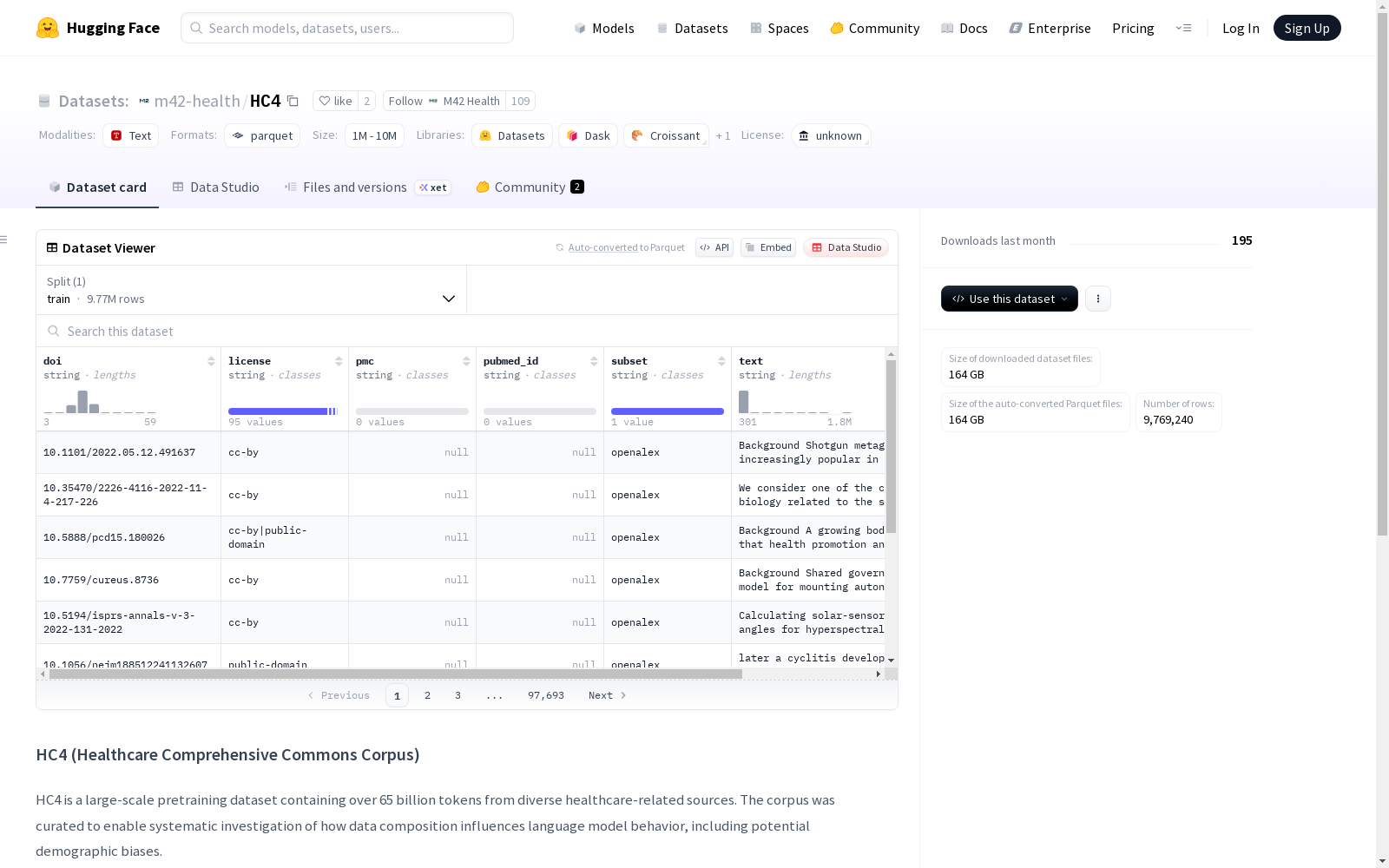Open the API button in Dataset Viewer
The height and width of the screenshot is (868, 1389).
[x=714, y=247]
